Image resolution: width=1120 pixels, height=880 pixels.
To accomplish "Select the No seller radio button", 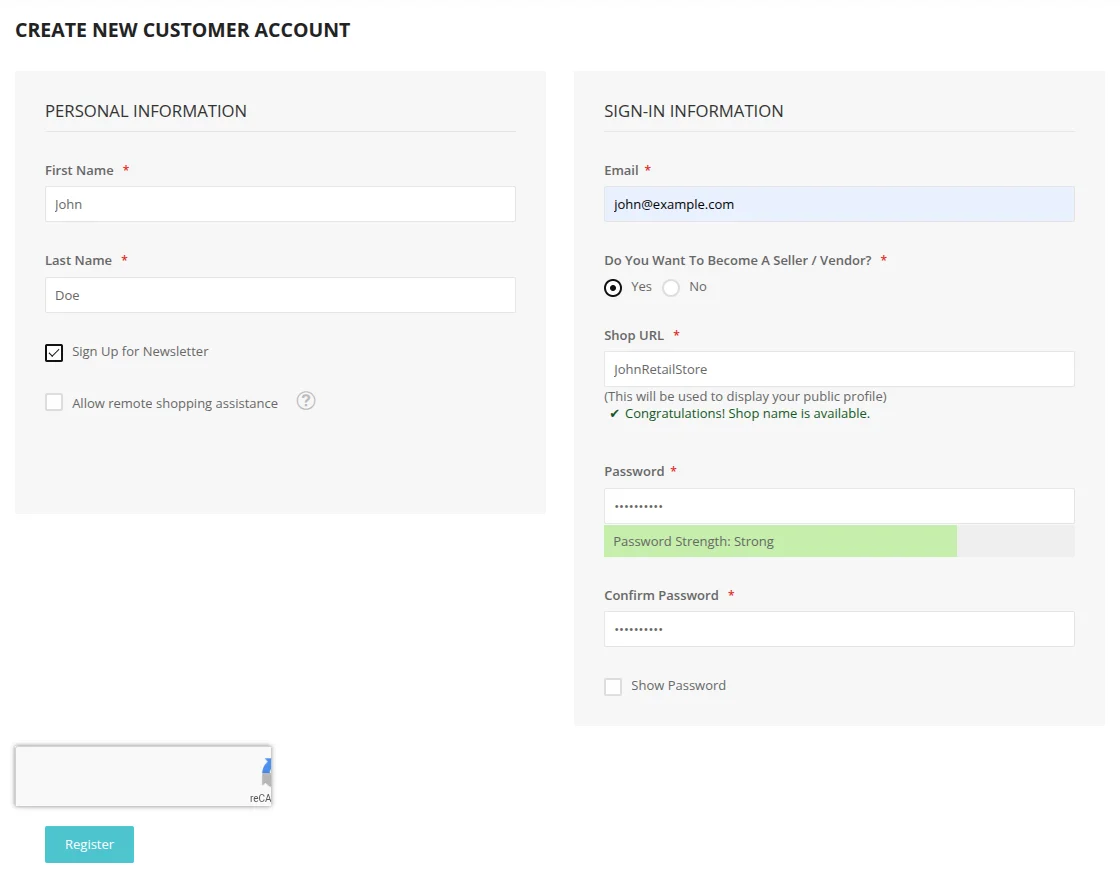I will (x=670, y=287).
